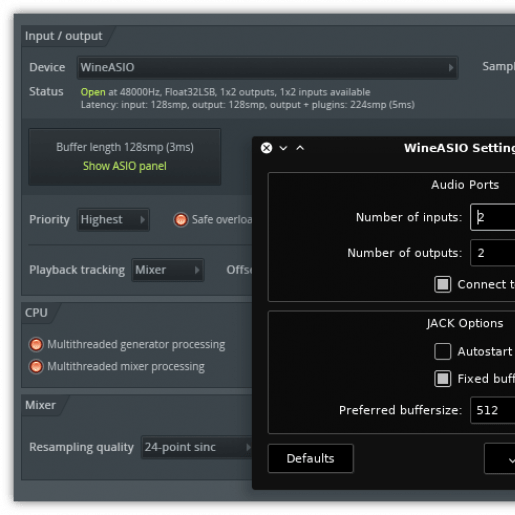
Task: Enable the Autostart checkbox in JACK Options
Action: coord(443,351)
